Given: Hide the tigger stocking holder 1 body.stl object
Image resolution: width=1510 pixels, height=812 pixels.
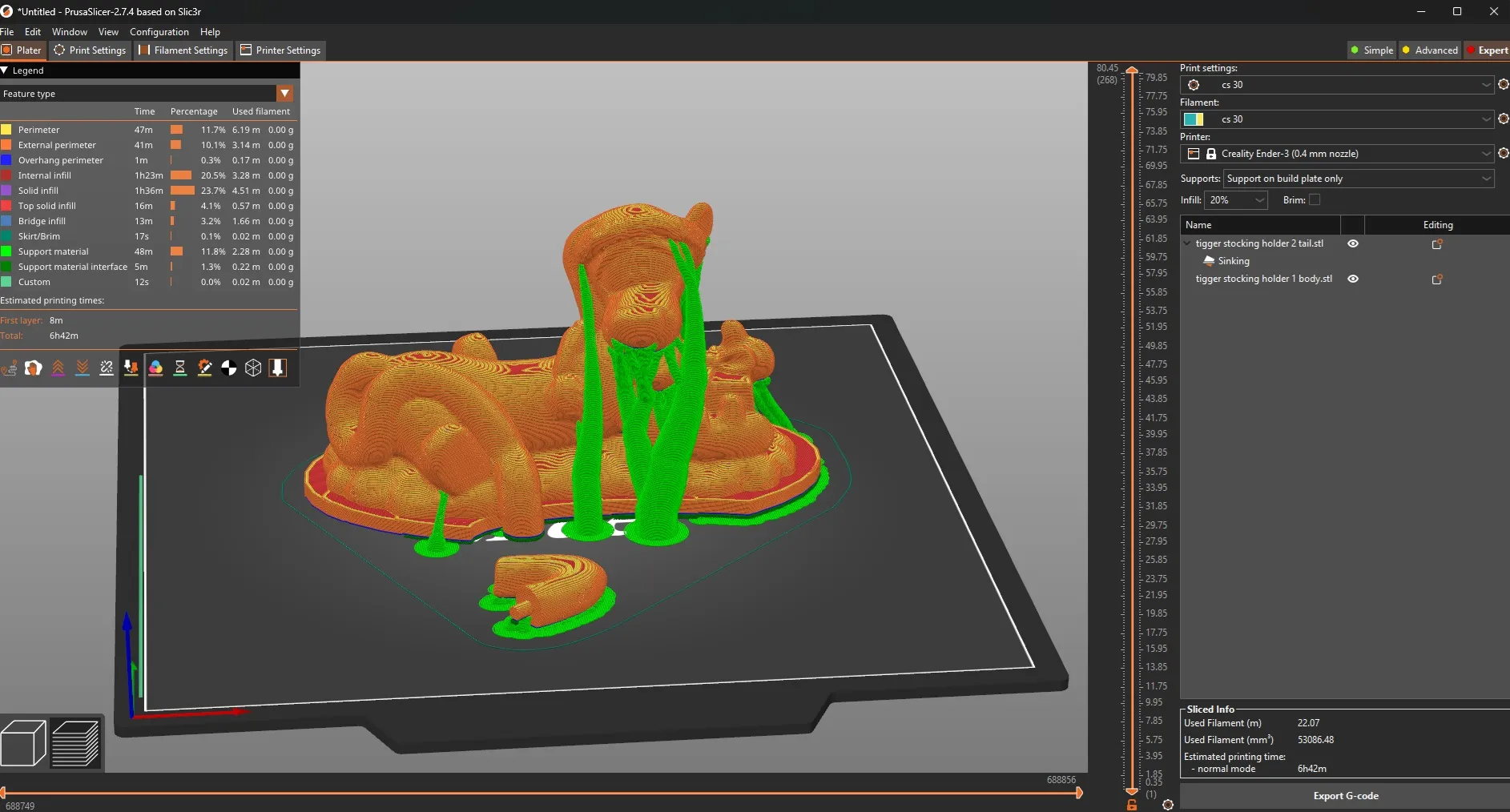Looking at the screenshot, I should (x=1353, y=279).
